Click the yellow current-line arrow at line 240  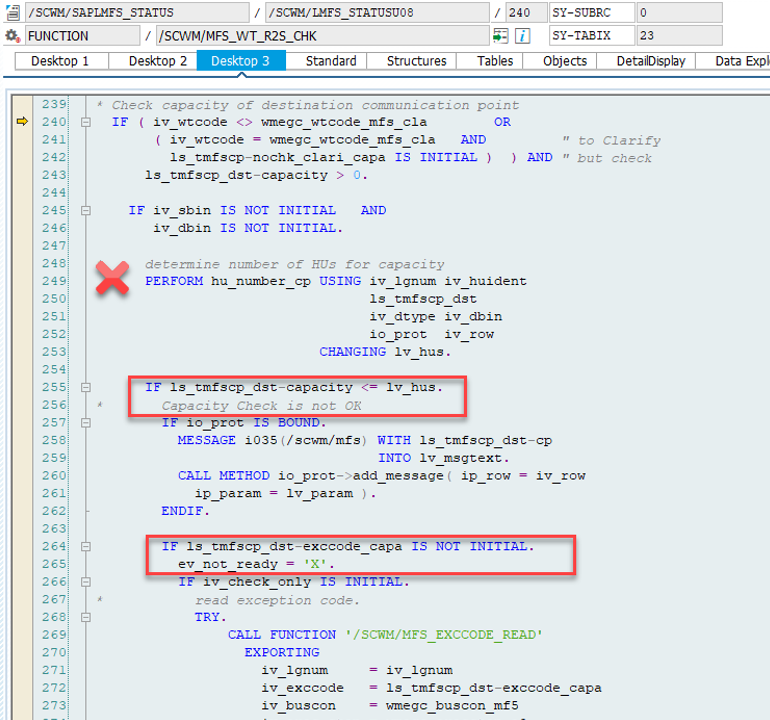pyautogui.click(x=22, y=121)
